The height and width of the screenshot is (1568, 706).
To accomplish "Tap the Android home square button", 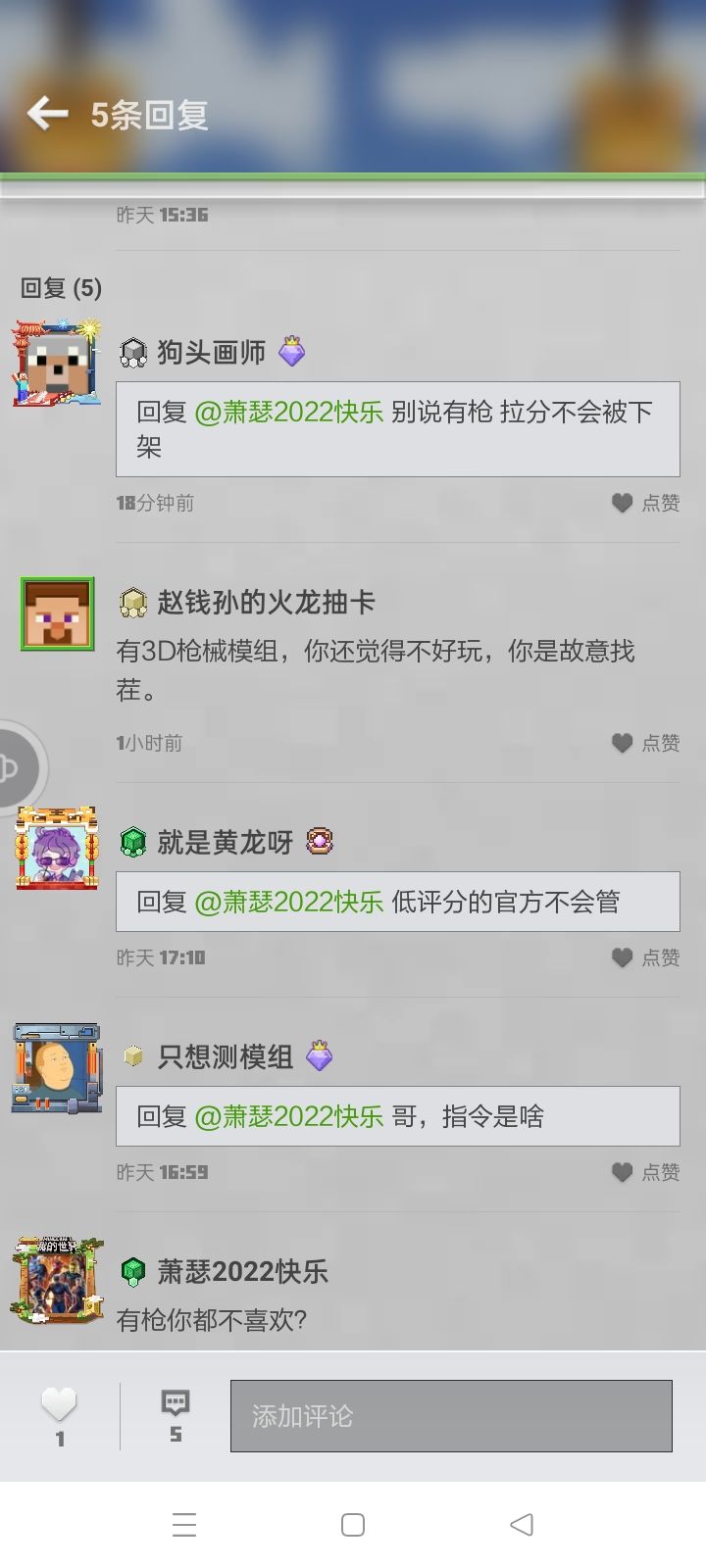I will 353,1525.
